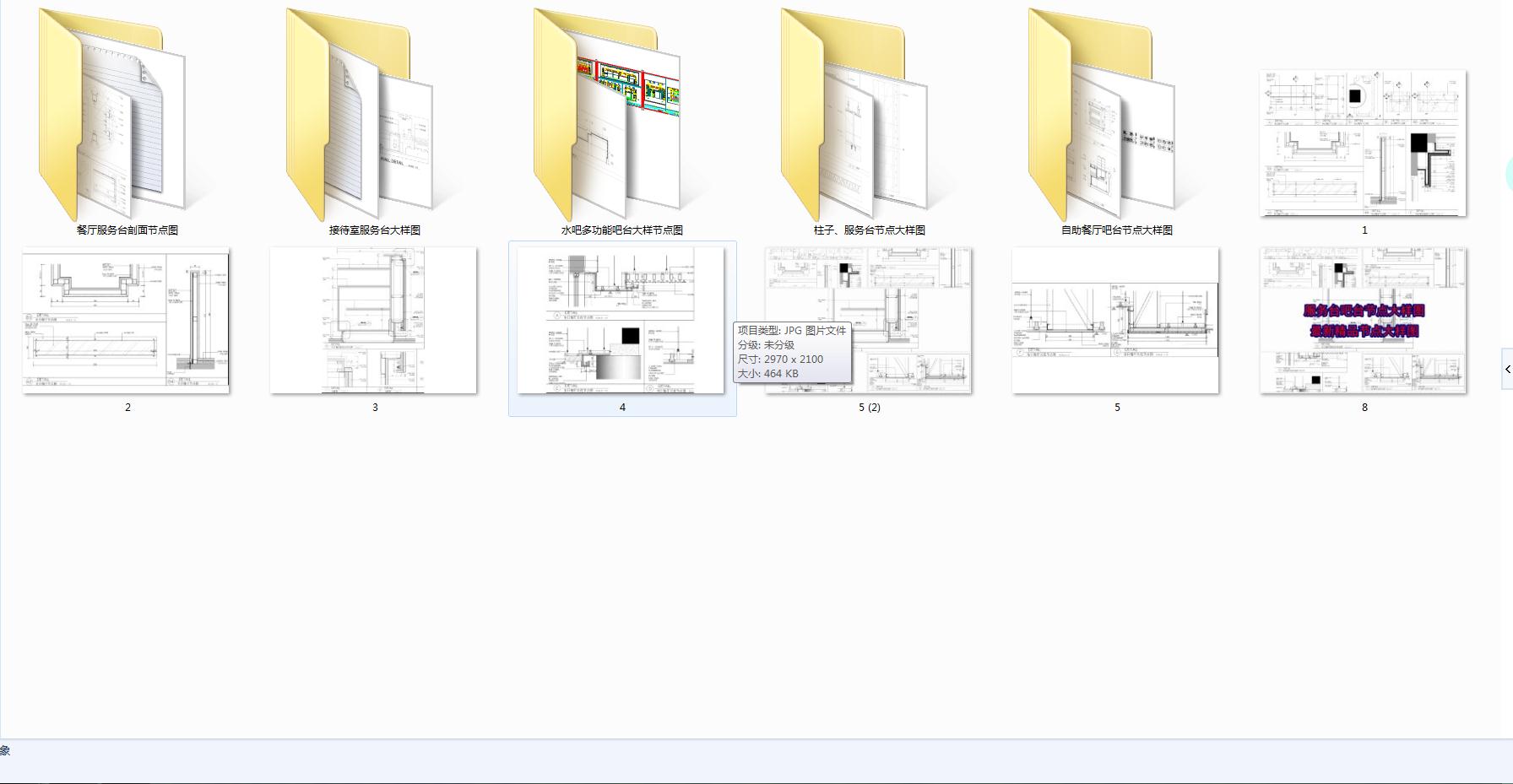The width and height of the screenshot is (1513, 784).
Task: Click the thumbnail of image 5
Action: pos(1115,320)
